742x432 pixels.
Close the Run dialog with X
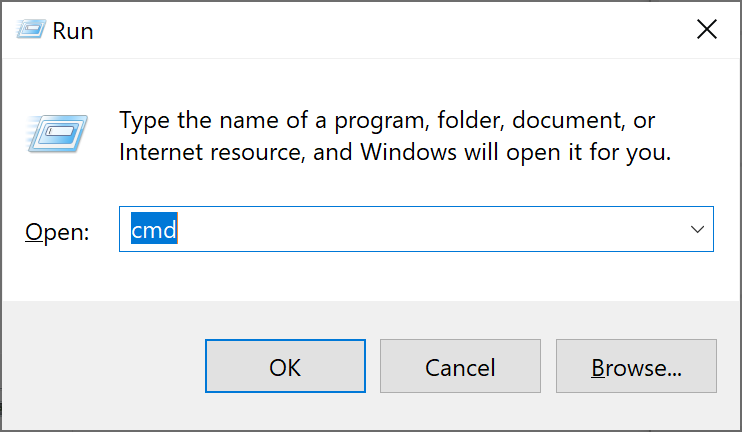coord(707,29)
